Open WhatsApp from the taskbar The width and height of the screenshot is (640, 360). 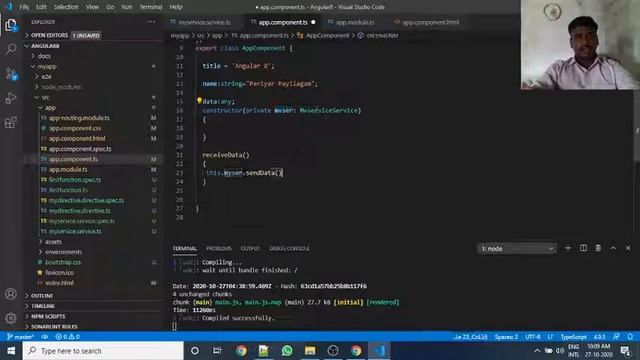tap(287, 351)
